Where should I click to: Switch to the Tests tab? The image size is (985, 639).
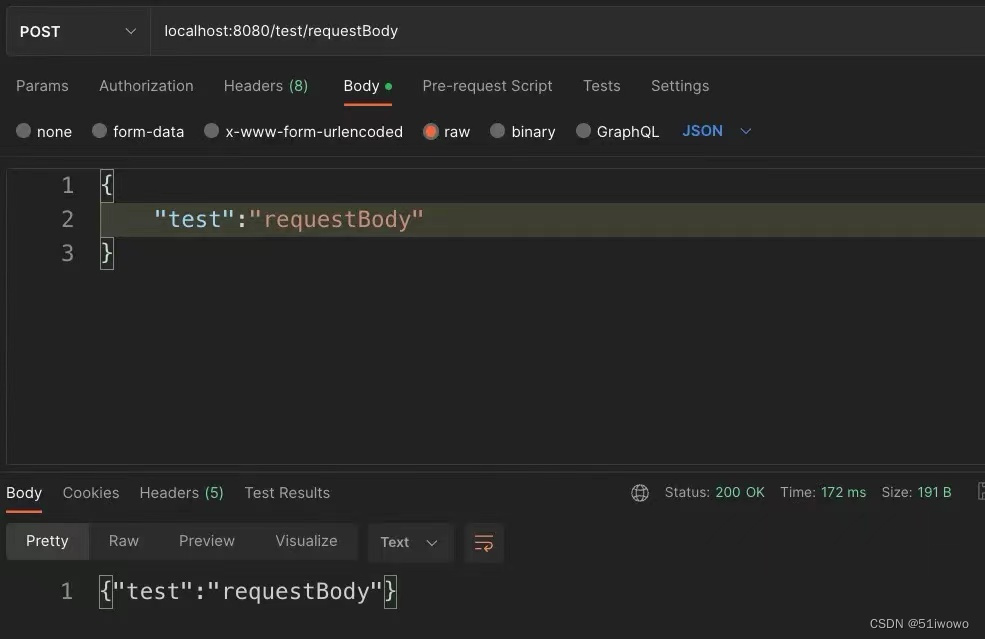pos(602,86)
